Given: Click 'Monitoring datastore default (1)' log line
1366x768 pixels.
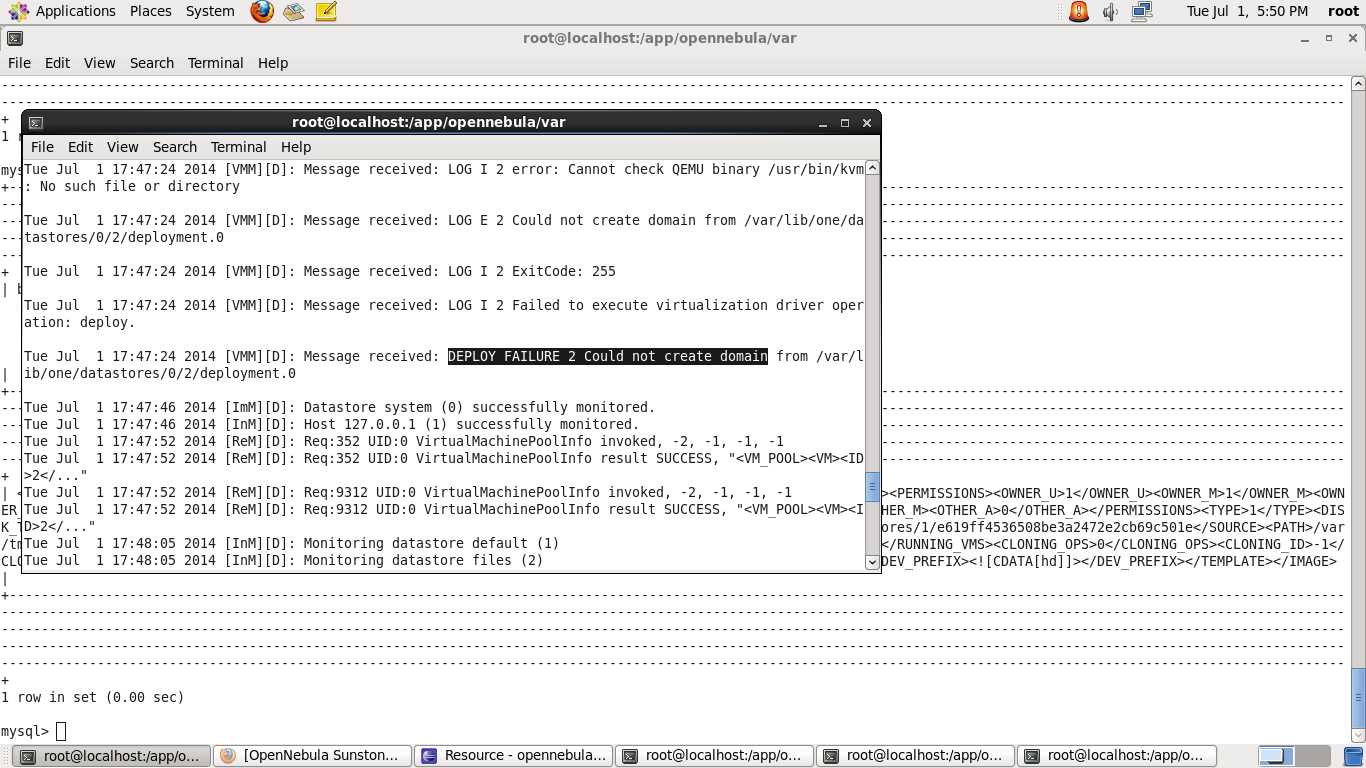Looking at the screenshot, I should tap(292, 543).
